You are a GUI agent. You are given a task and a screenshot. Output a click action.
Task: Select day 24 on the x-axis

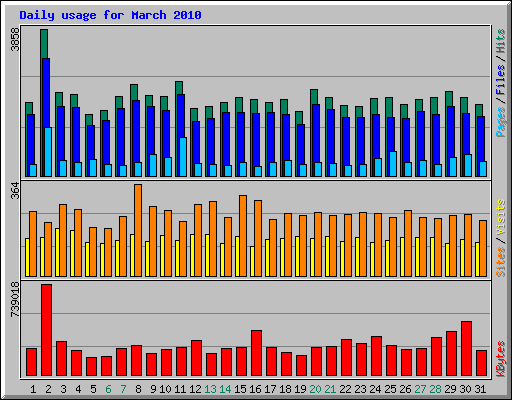tap(375, 389)
